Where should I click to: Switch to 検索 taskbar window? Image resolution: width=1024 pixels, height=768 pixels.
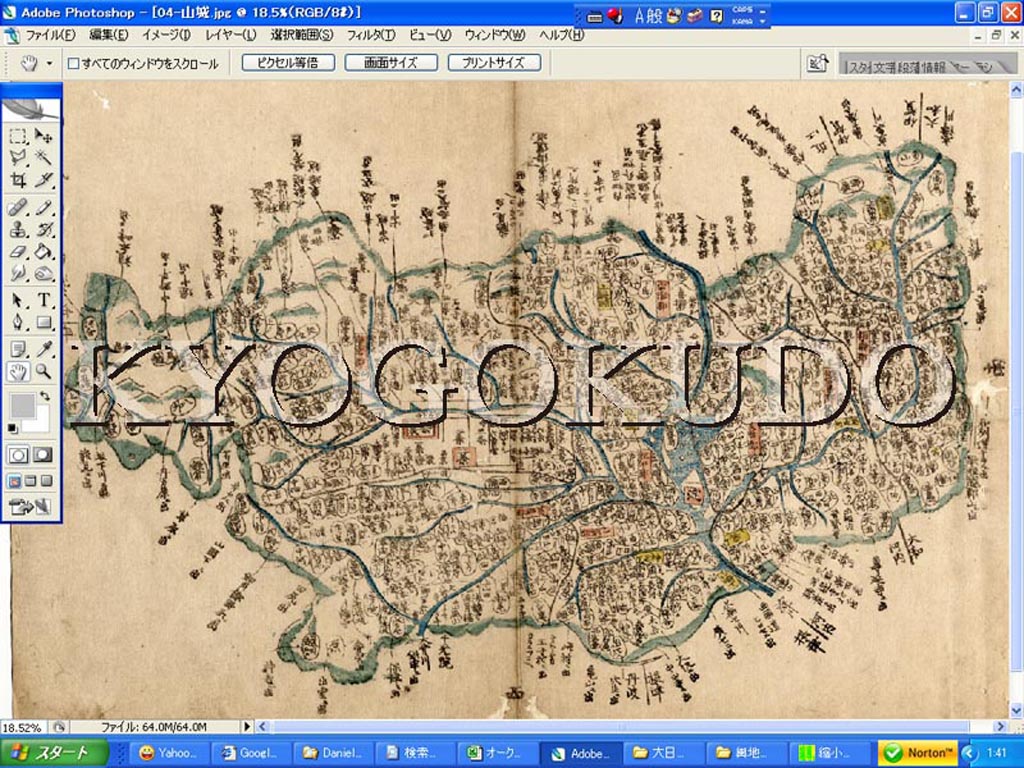(x=415, y=753)
